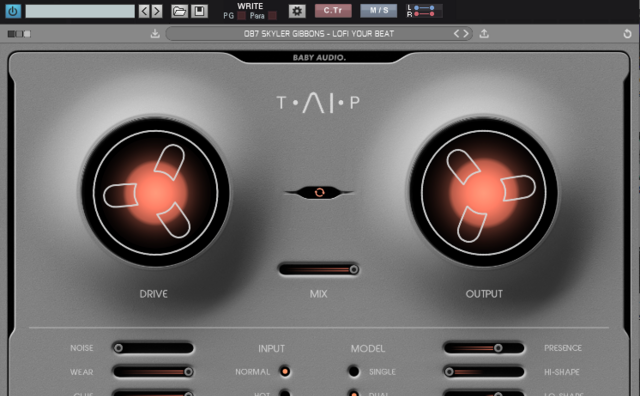Go to next TAIP preset arrow
The width and height of the screenshot is (640, 396).
pos(466,33)
